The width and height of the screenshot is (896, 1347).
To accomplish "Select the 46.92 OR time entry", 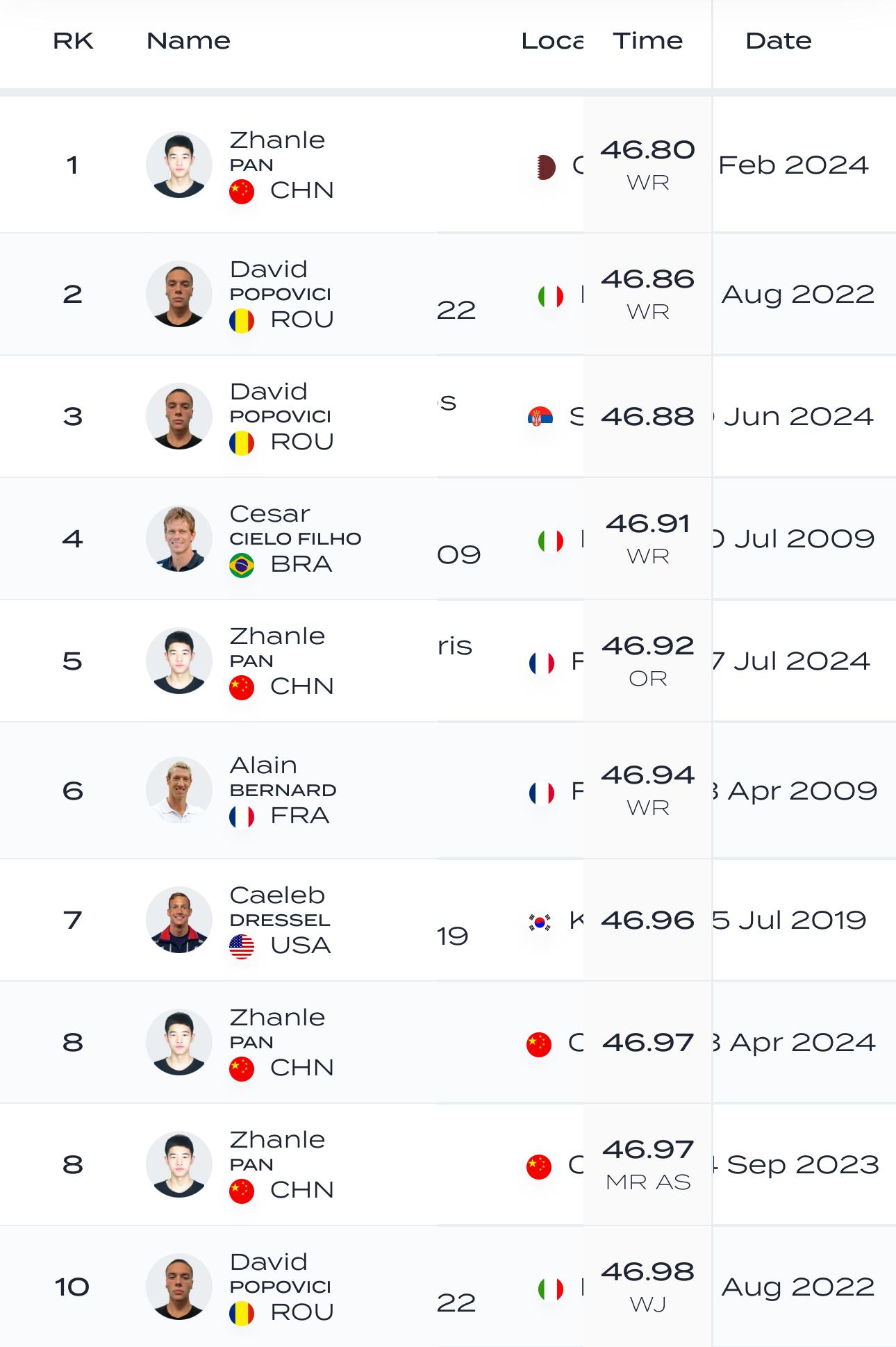I will [x=647, y=660].
